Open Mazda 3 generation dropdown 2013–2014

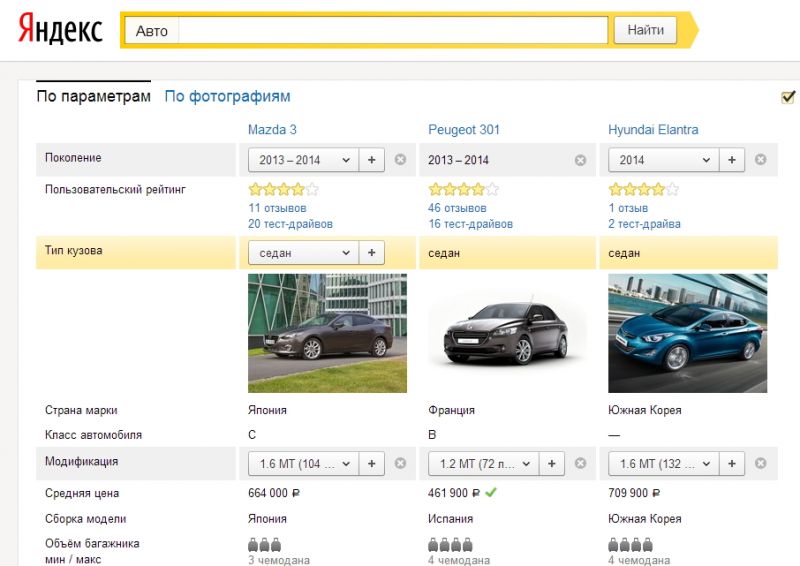click(304, 160)
